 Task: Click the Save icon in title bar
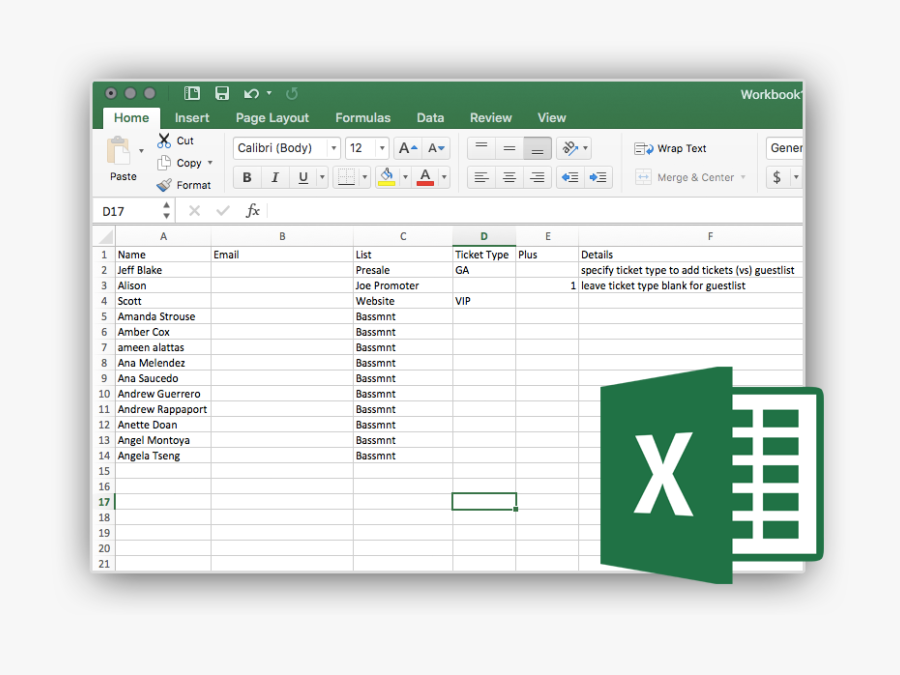point(222,93)
